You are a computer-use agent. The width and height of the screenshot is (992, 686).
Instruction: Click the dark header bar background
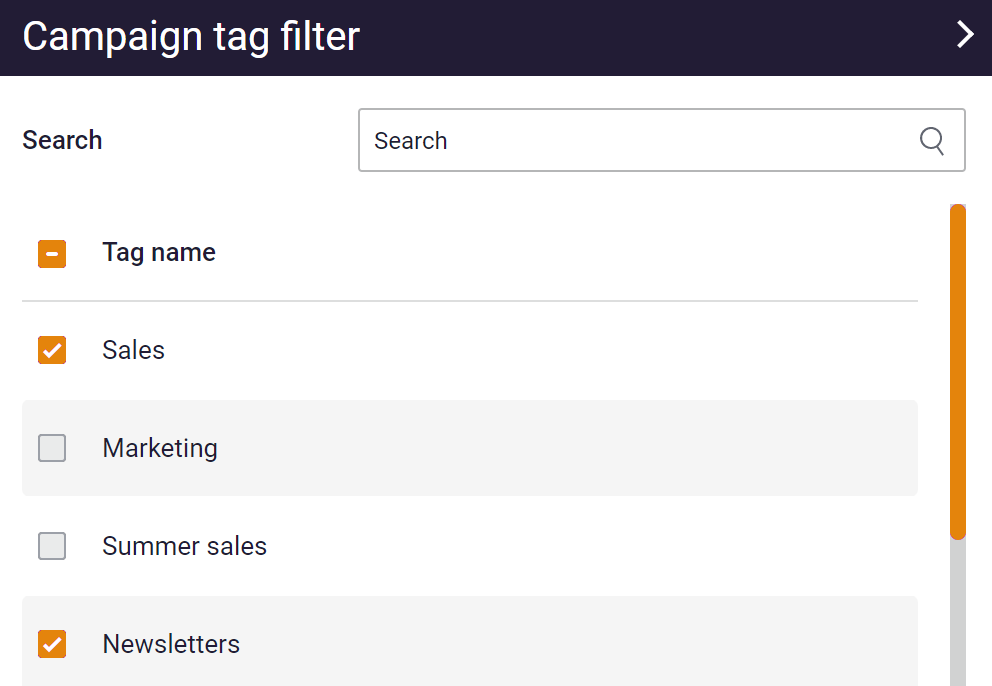pyautogui.click(x=633, y=37)
